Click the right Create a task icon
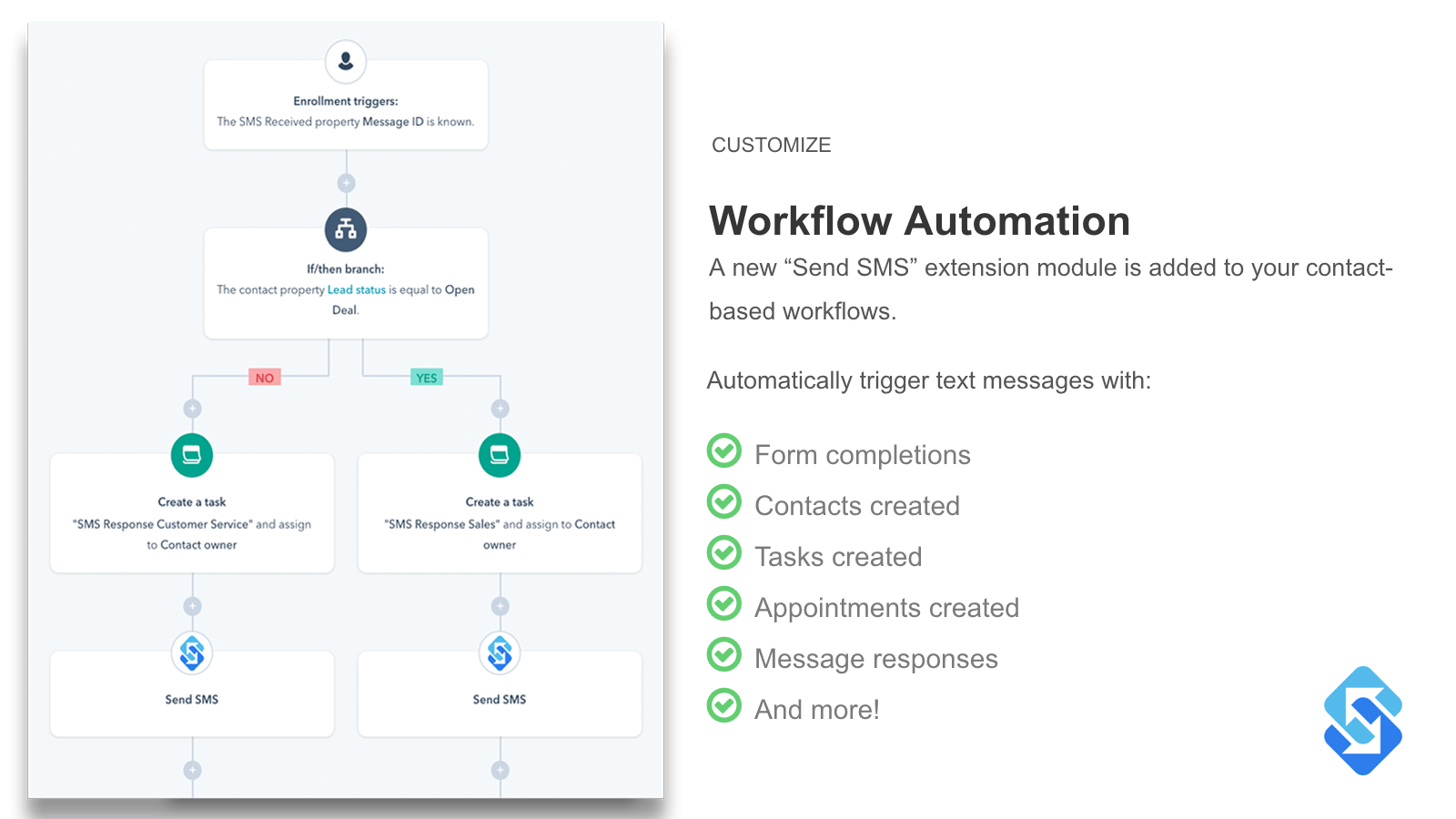The image size is (1456, 819). click(500, 455)
